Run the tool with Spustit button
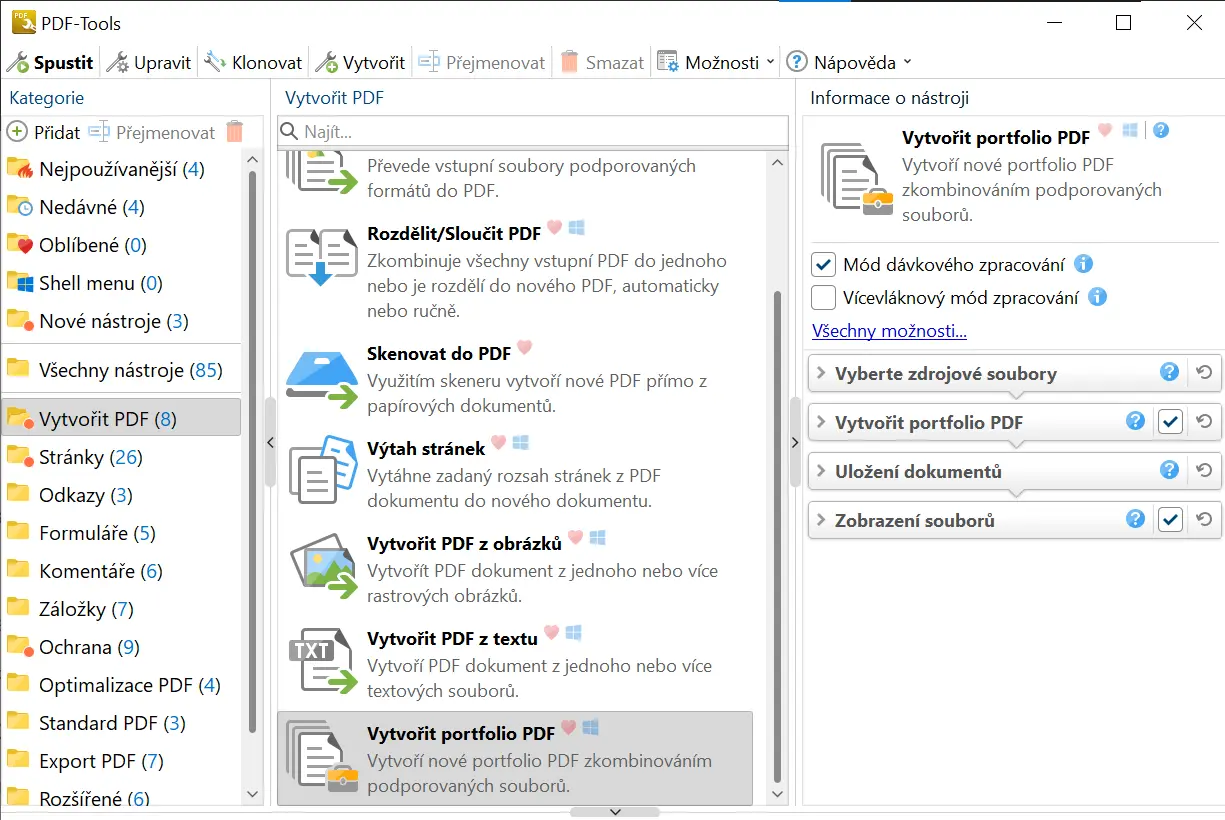Viewport: 1225px width, 820px height. click(51, 62)
